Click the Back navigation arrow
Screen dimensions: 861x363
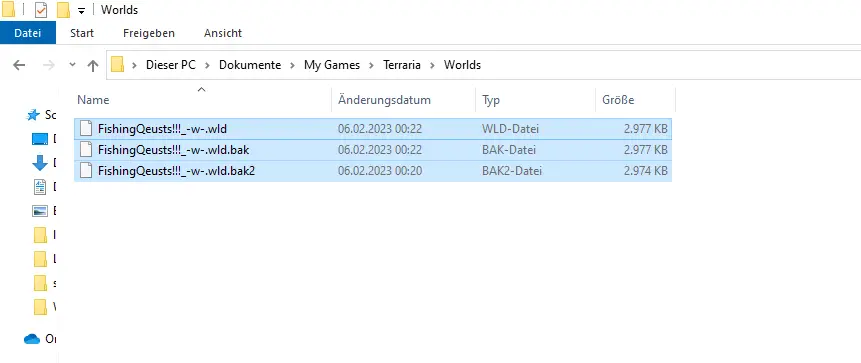19,65
